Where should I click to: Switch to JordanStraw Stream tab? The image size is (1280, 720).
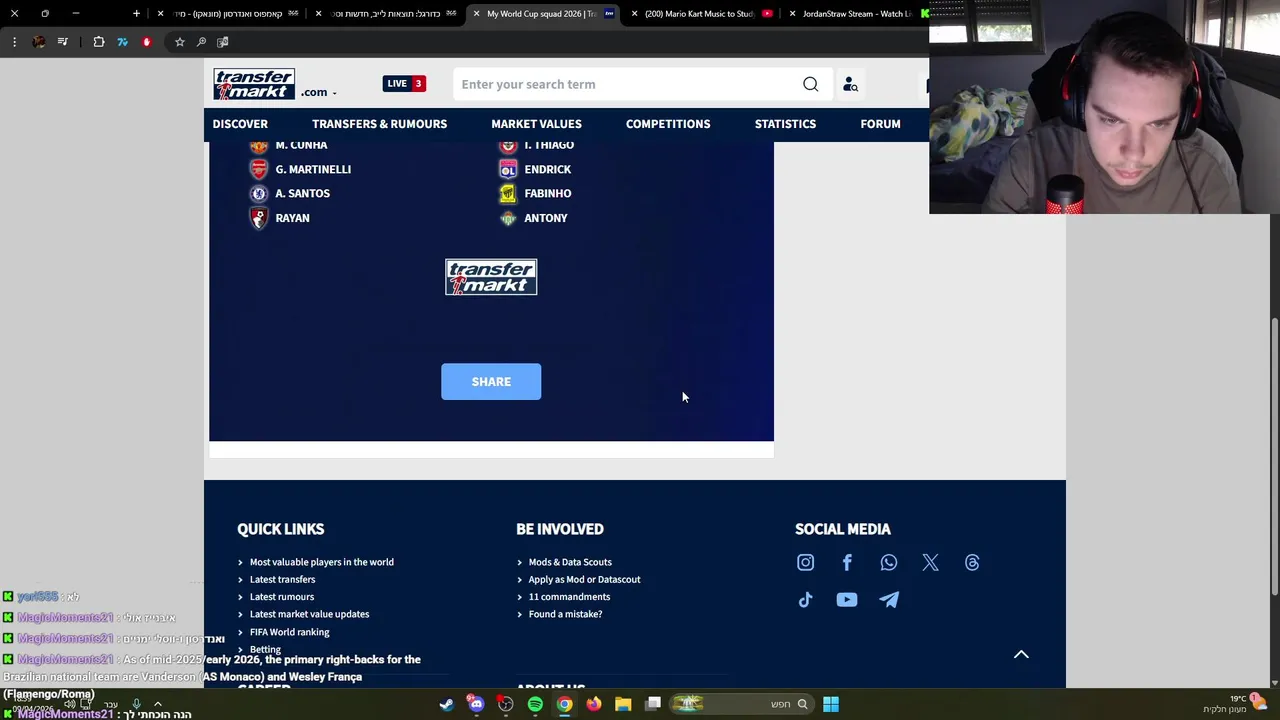[x=855, y=14]
